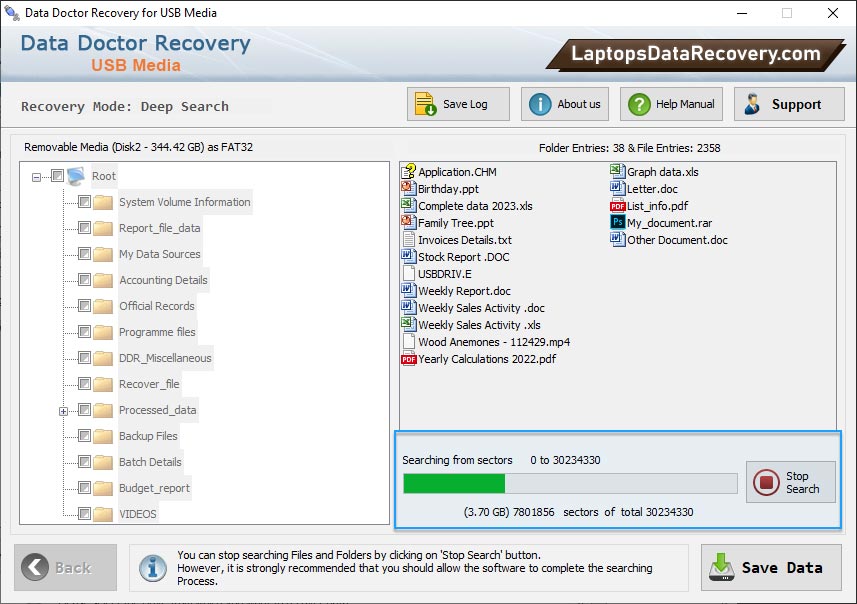Click the info icon beside the hint text
The width and height of the screenshot is (857, 604).
[x=152, y=568]
